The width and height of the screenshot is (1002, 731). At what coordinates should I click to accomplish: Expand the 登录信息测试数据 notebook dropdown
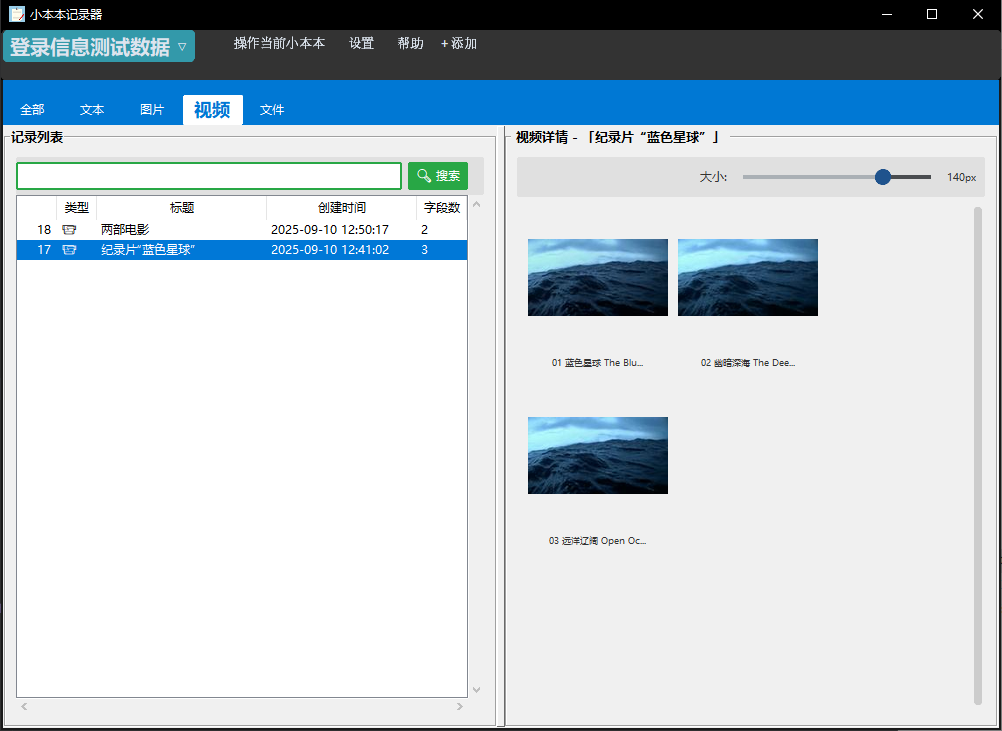click(x=182, y=46)
